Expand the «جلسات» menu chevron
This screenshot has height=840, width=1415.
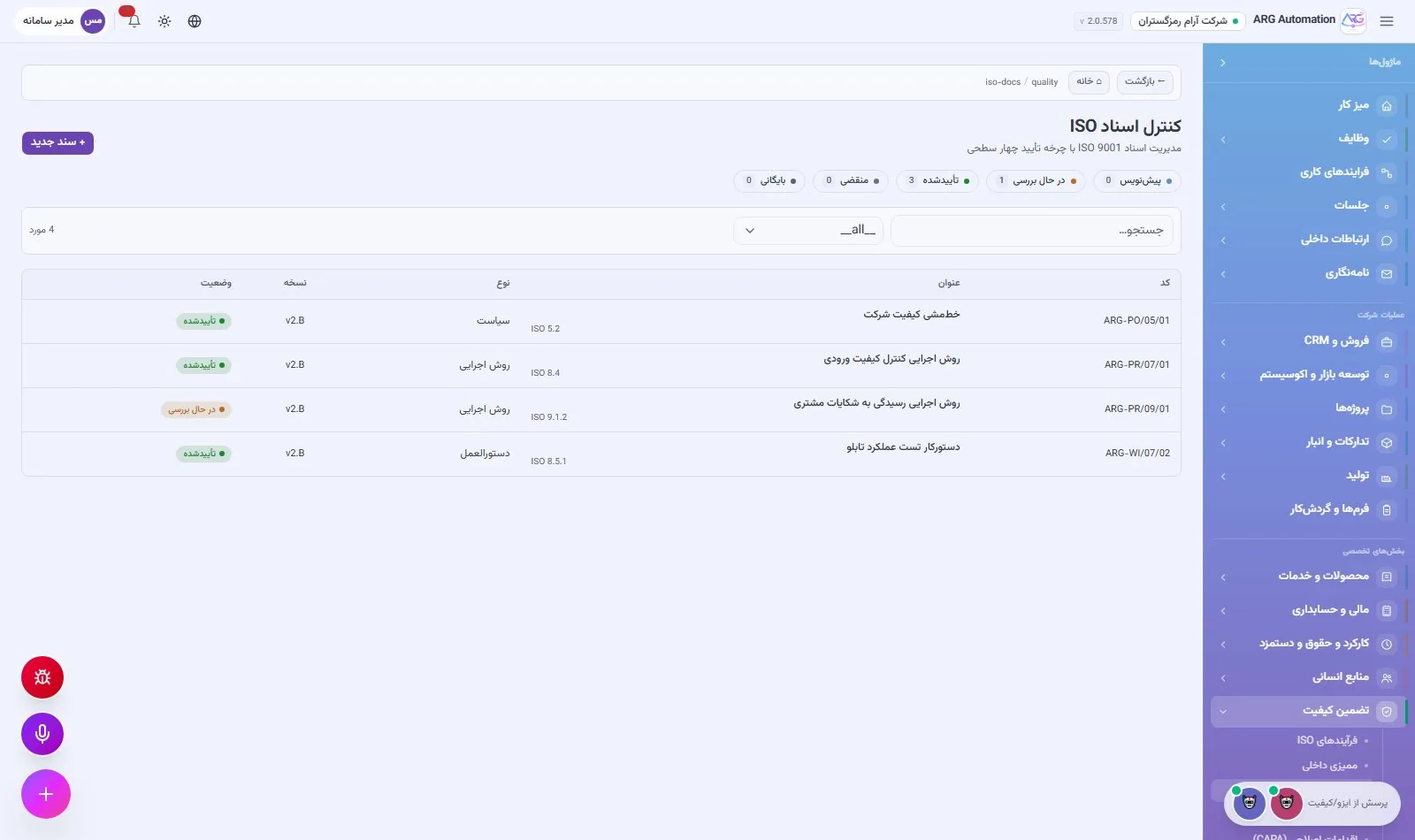1223,207
